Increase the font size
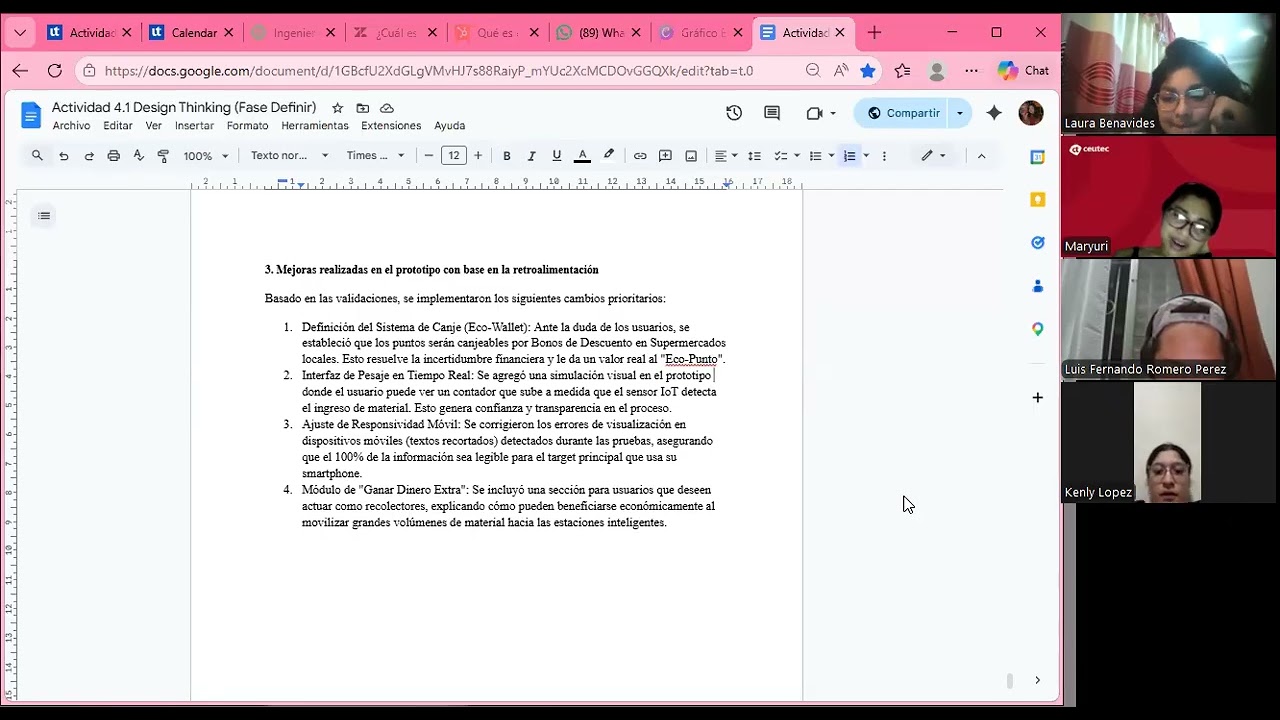Screen dimensions: 1280x720 [x=478, y=156]
